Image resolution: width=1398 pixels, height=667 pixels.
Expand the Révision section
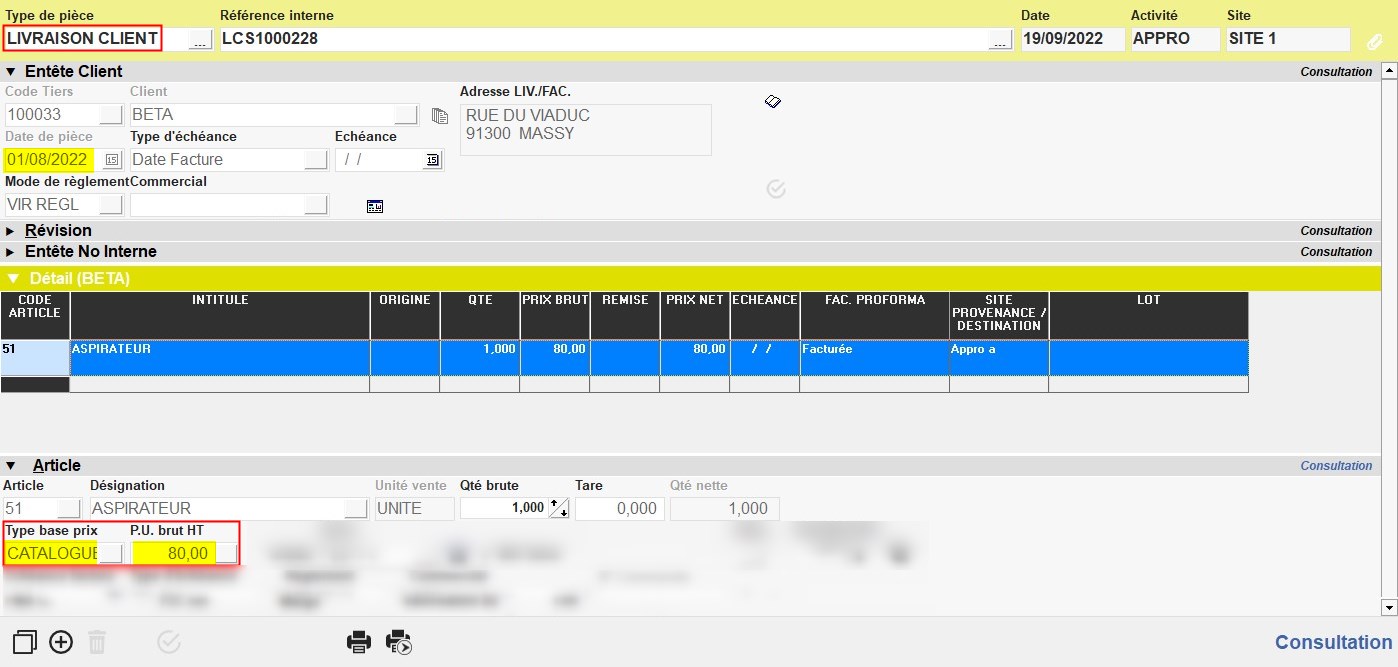[11, 231]
